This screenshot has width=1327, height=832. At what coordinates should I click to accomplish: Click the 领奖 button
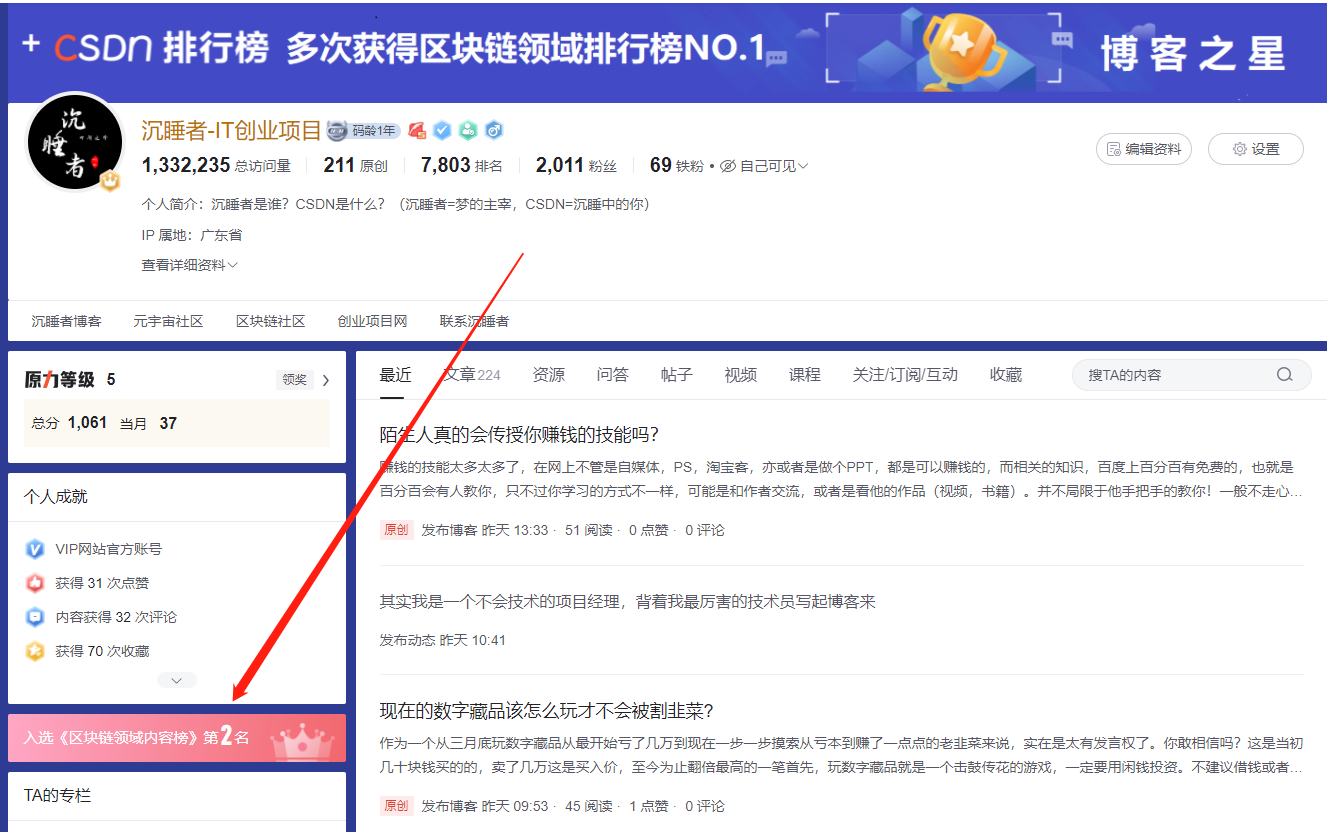tap(294, 380)
